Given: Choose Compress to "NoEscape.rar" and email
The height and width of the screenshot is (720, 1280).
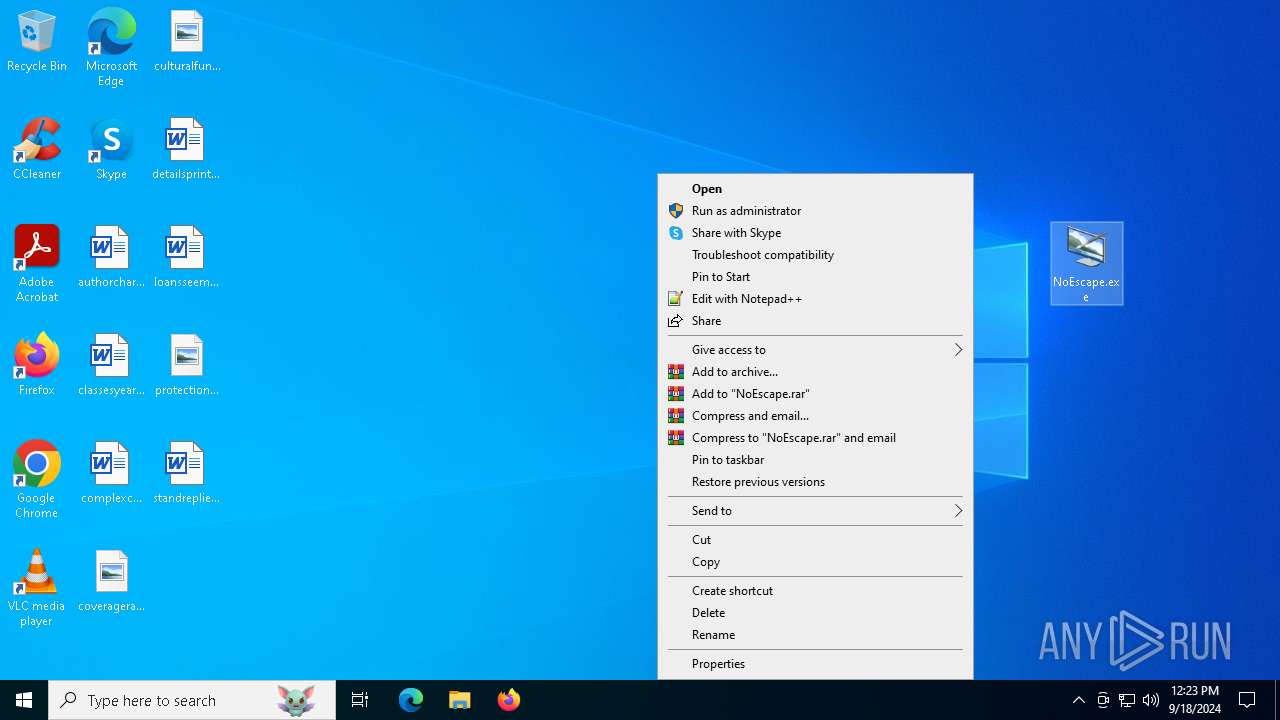Looking at the screenshot, I should [x=815, y=438].
